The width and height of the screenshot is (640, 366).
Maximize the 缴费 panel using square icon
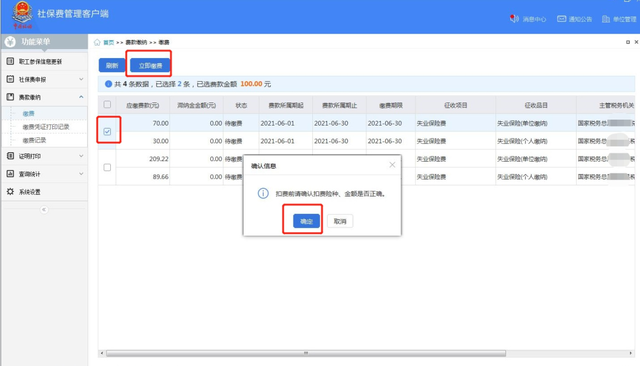click(x=628, y=42)
